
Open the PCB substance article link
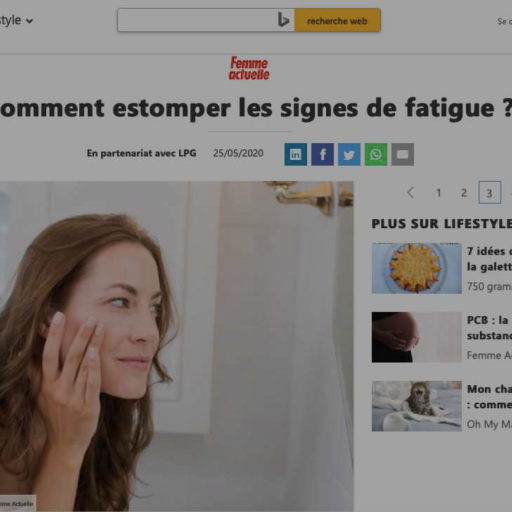click(489, 328)
